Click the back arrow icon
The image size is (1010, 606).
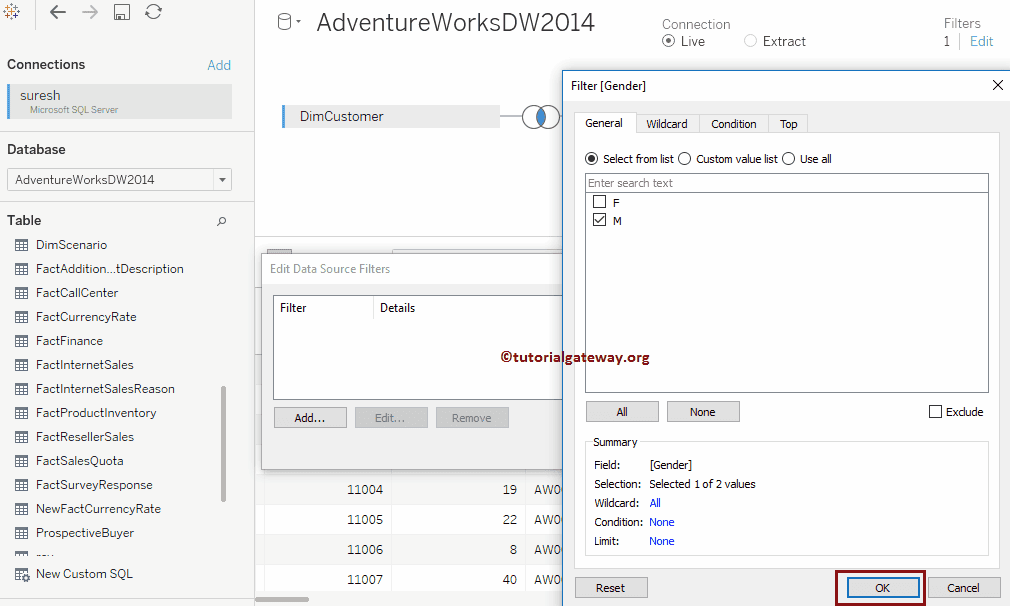click(x=58, y=12)
